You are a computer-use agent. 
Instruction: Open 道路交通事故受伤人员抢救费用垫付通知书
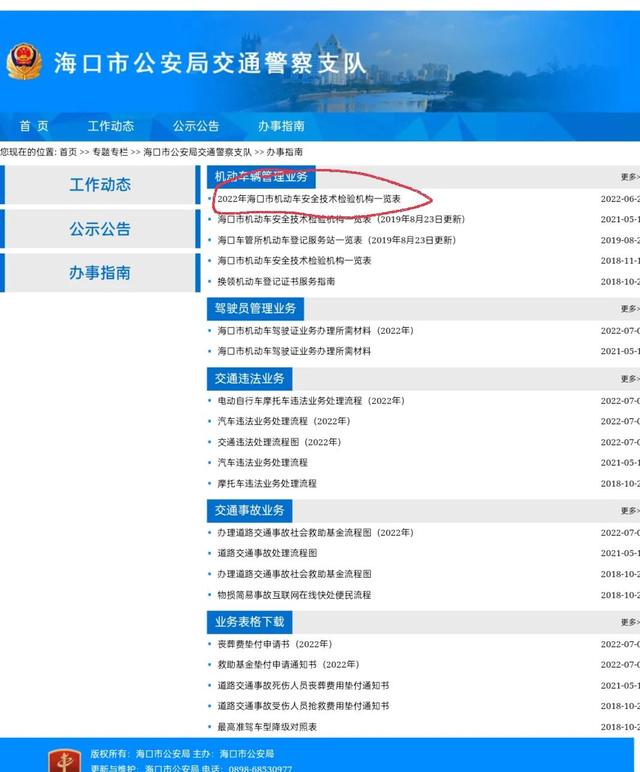click(x=303, y=706)
